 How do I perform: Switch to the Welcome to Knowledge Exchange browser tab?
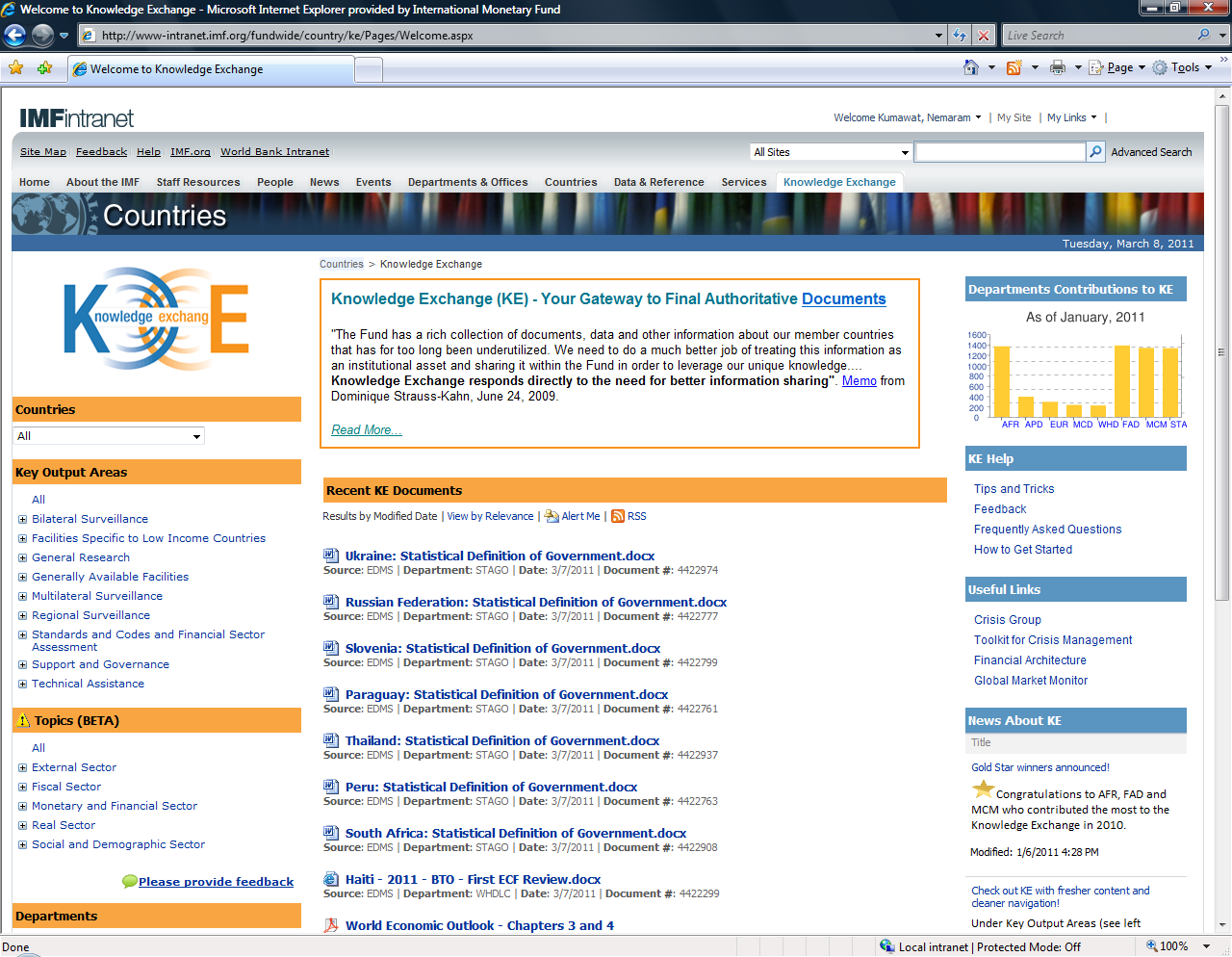211,69
